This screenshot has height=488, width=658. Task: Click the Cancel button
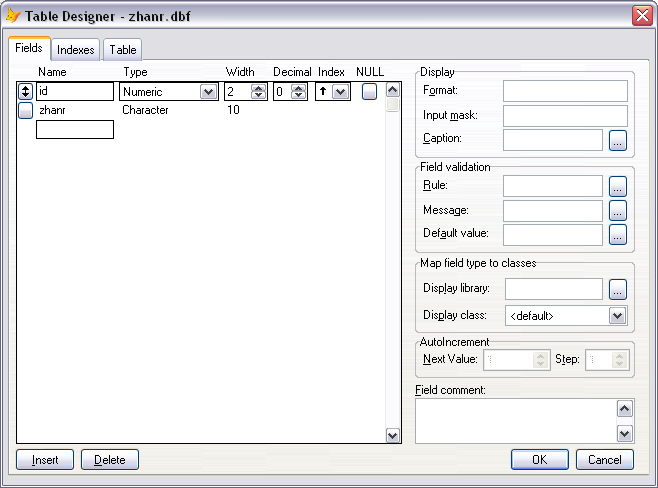[x=605, y=459]
